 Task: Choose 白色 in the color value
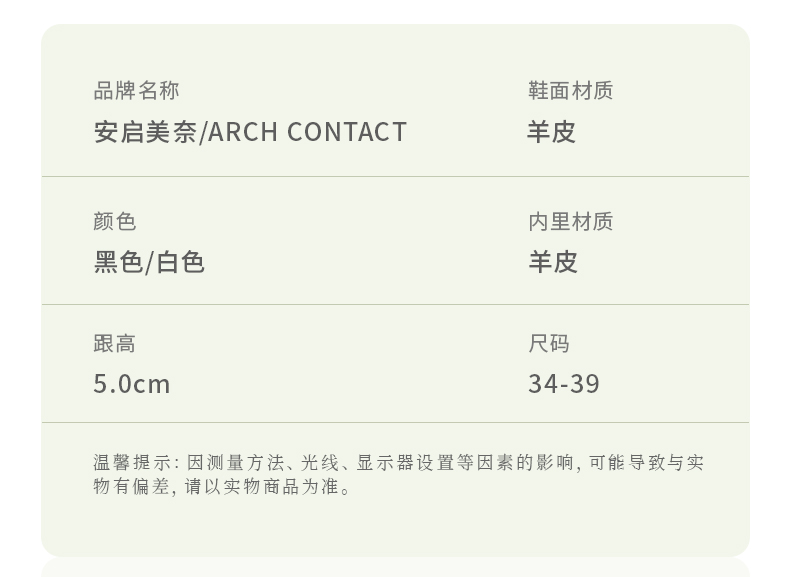pos(181,262)
